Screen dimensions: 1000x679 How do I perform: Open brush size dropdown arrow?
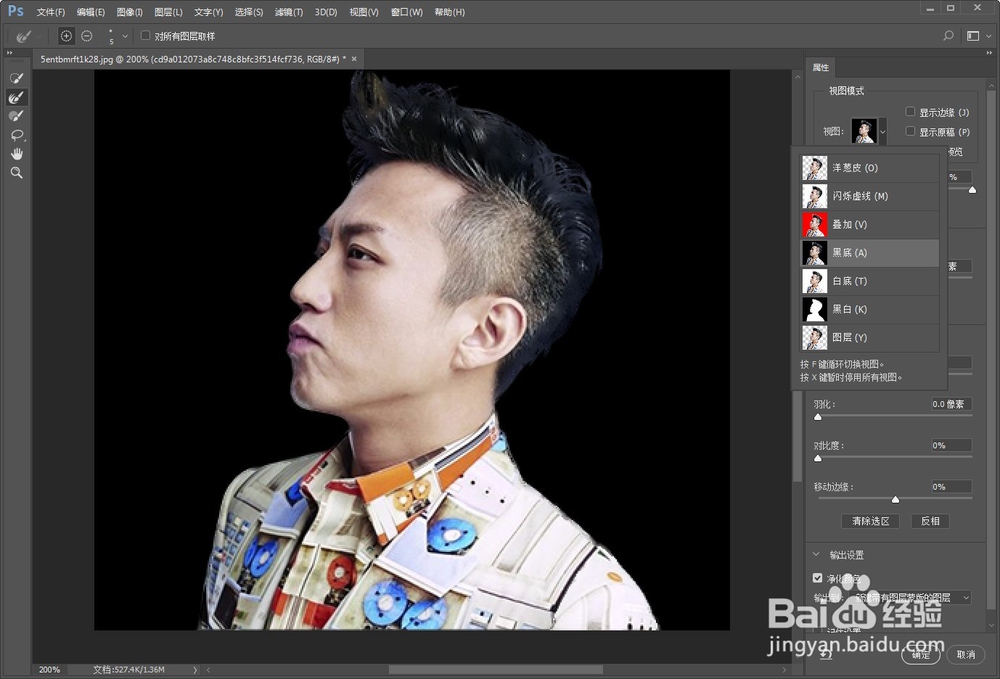pyautogui.click(x=125, y=36)
